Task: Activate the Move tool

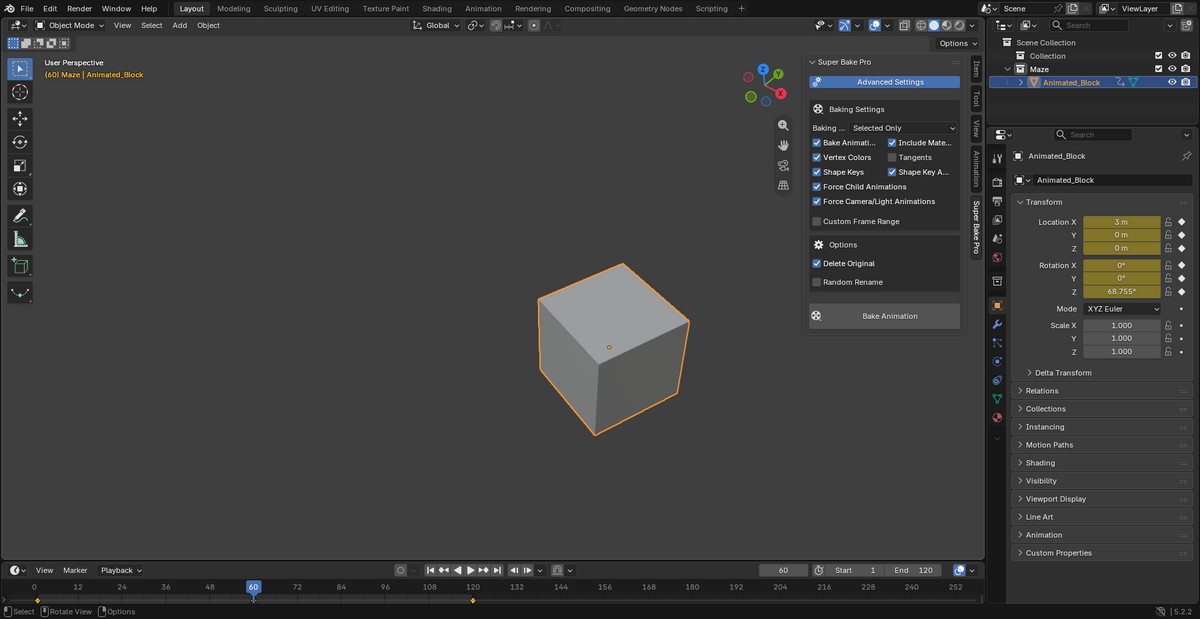Action: coord(20,119)
